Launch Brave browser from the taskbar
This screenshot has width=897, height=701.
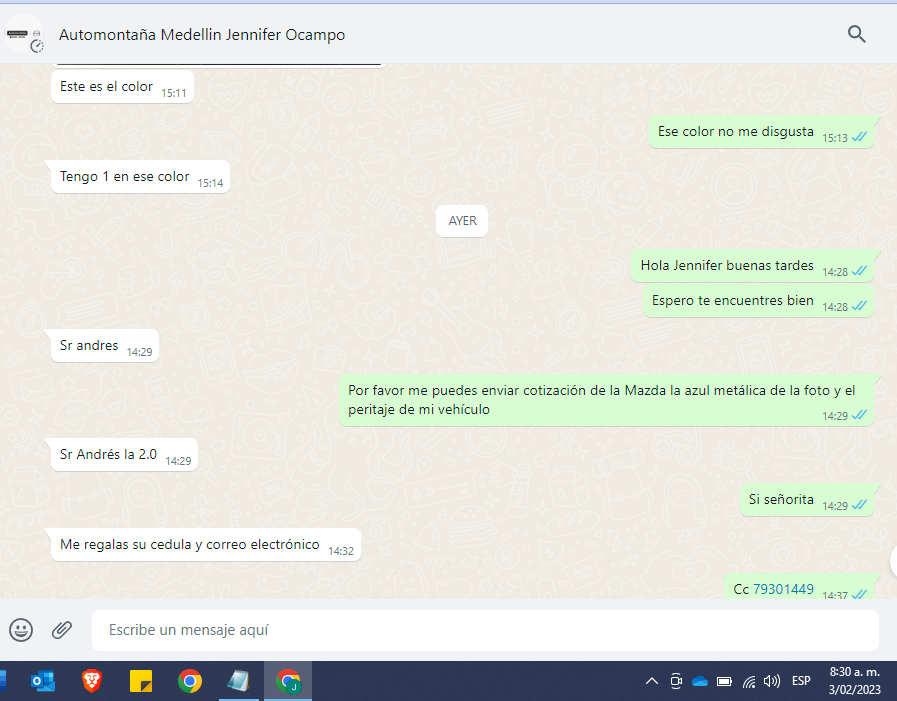point(92,681)
